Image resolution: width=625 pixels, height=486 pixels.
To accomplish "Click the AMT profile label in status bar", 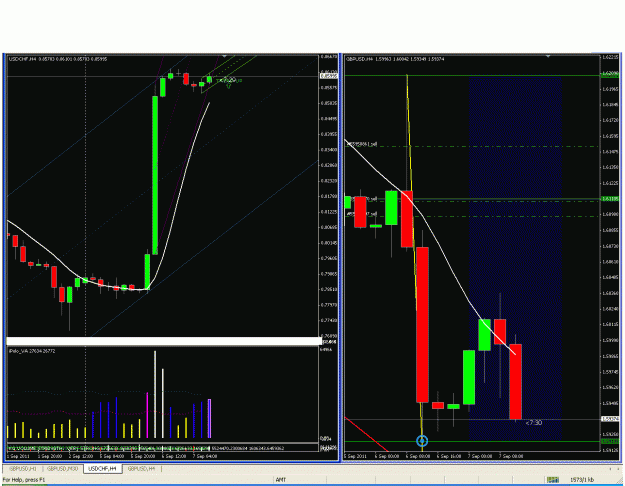I will tap(281, 480).
